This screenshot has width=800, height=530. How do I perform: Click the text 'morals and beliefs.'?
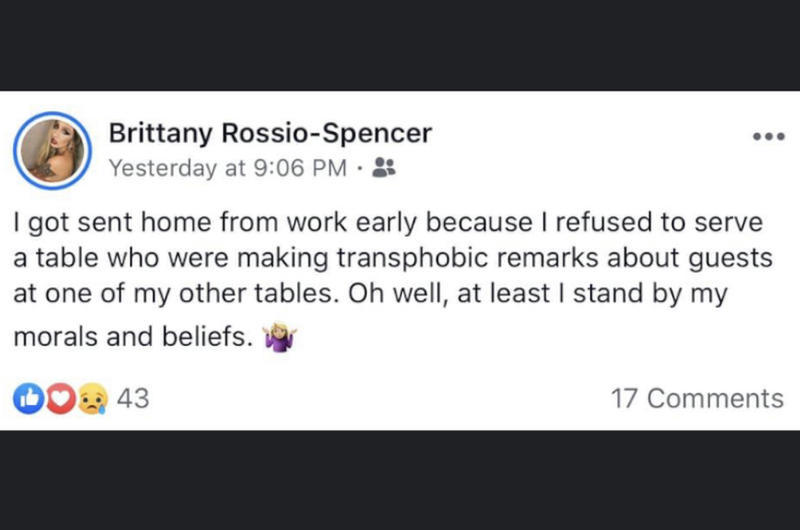click(131, 337)
